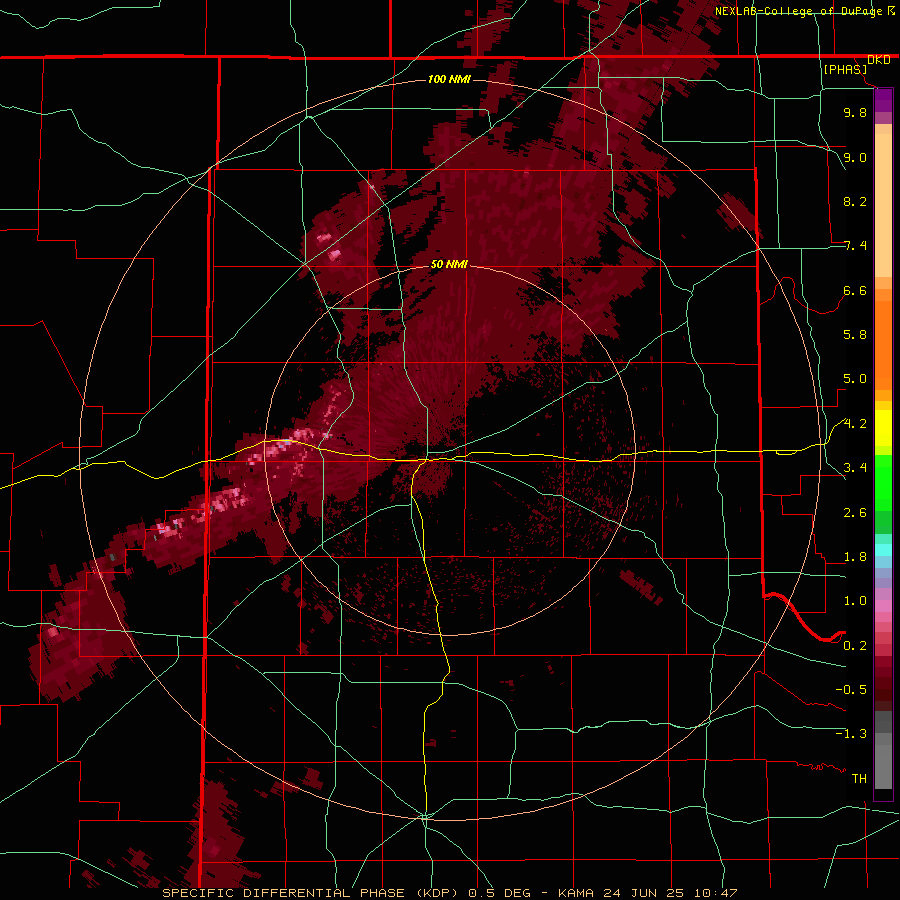The height and width of the screenshot is (900, 900).
Task: Click the DKD label above color scale
Action: [879, 60]
